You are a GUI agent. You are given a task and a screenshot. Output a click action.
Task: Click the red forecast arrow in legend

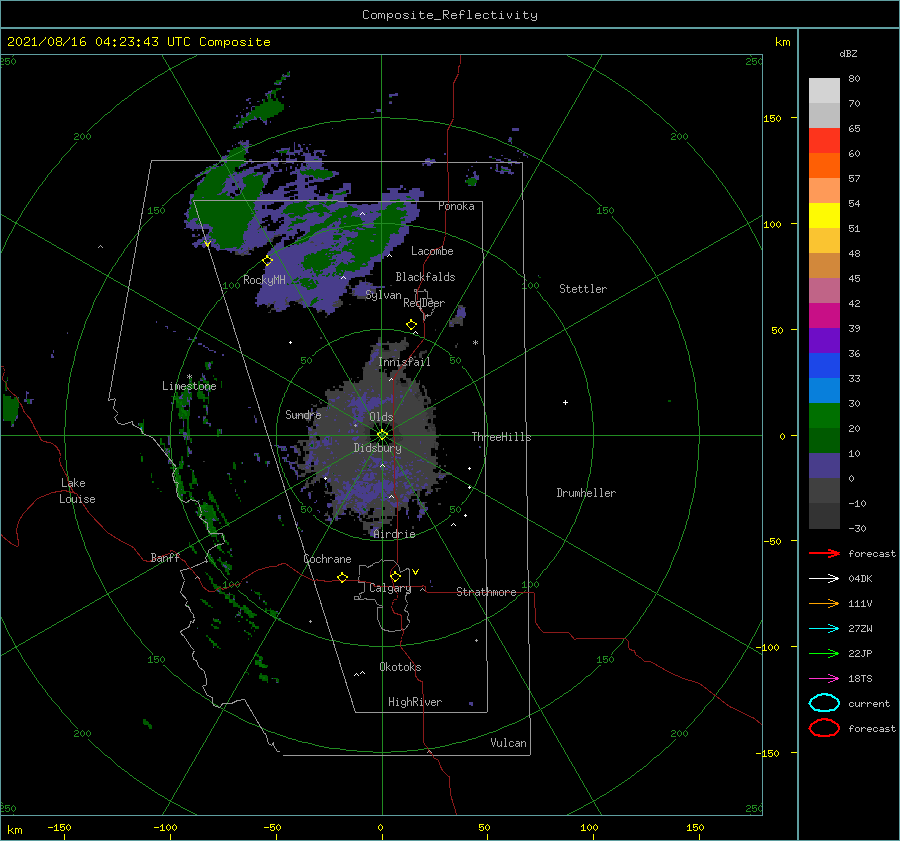[824, 553]
